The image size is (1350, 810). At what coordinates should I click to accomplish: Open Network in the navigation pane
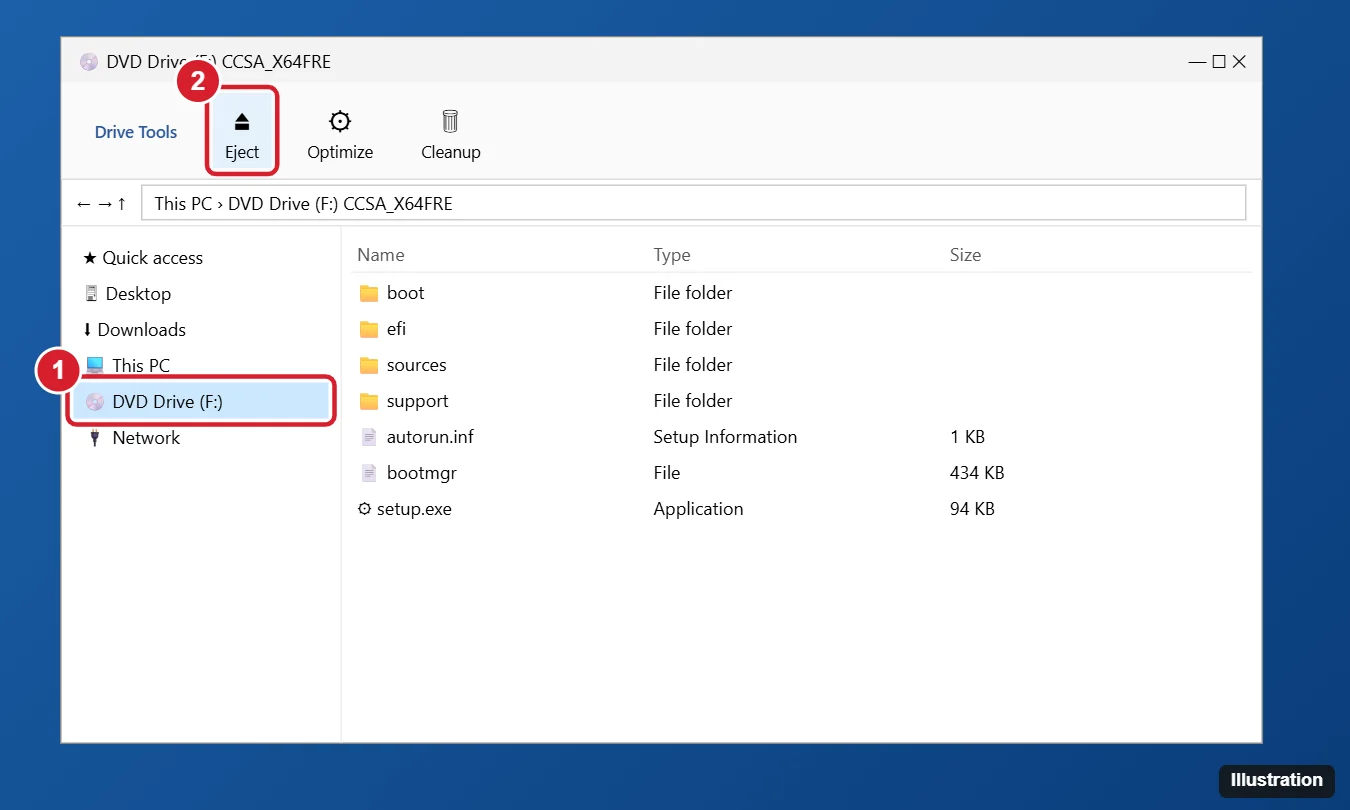(x=135, y=438)
